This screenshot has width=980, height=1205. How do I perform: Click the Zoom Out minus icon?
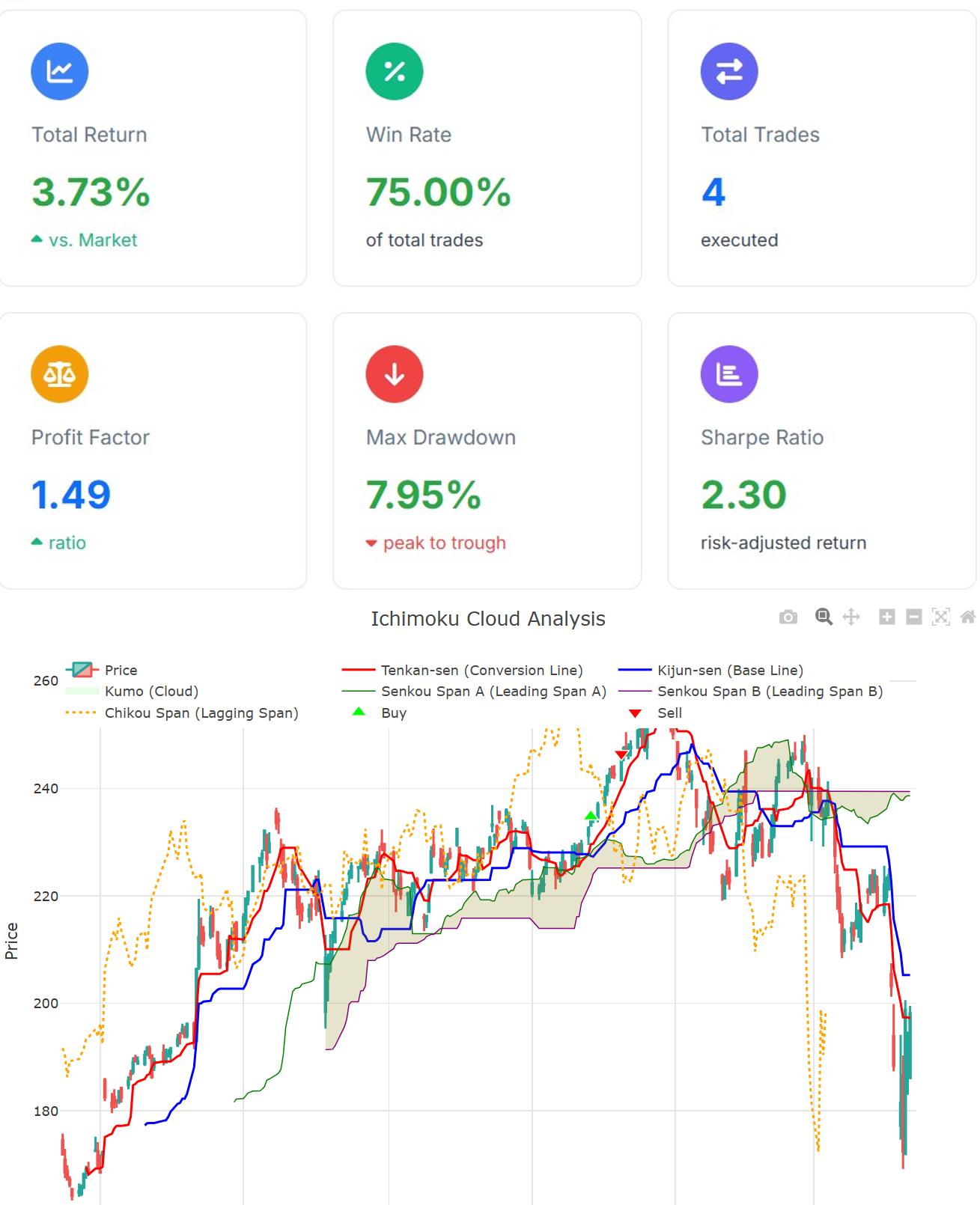[x=913, y=617]
